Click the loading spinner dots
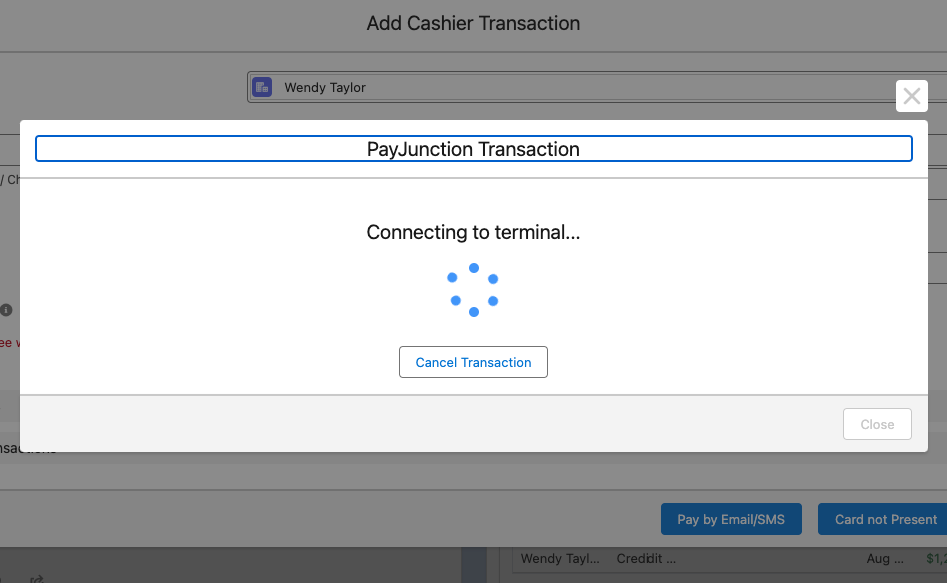The width and height of the screenshot is (947, 583). coord(473,290)
